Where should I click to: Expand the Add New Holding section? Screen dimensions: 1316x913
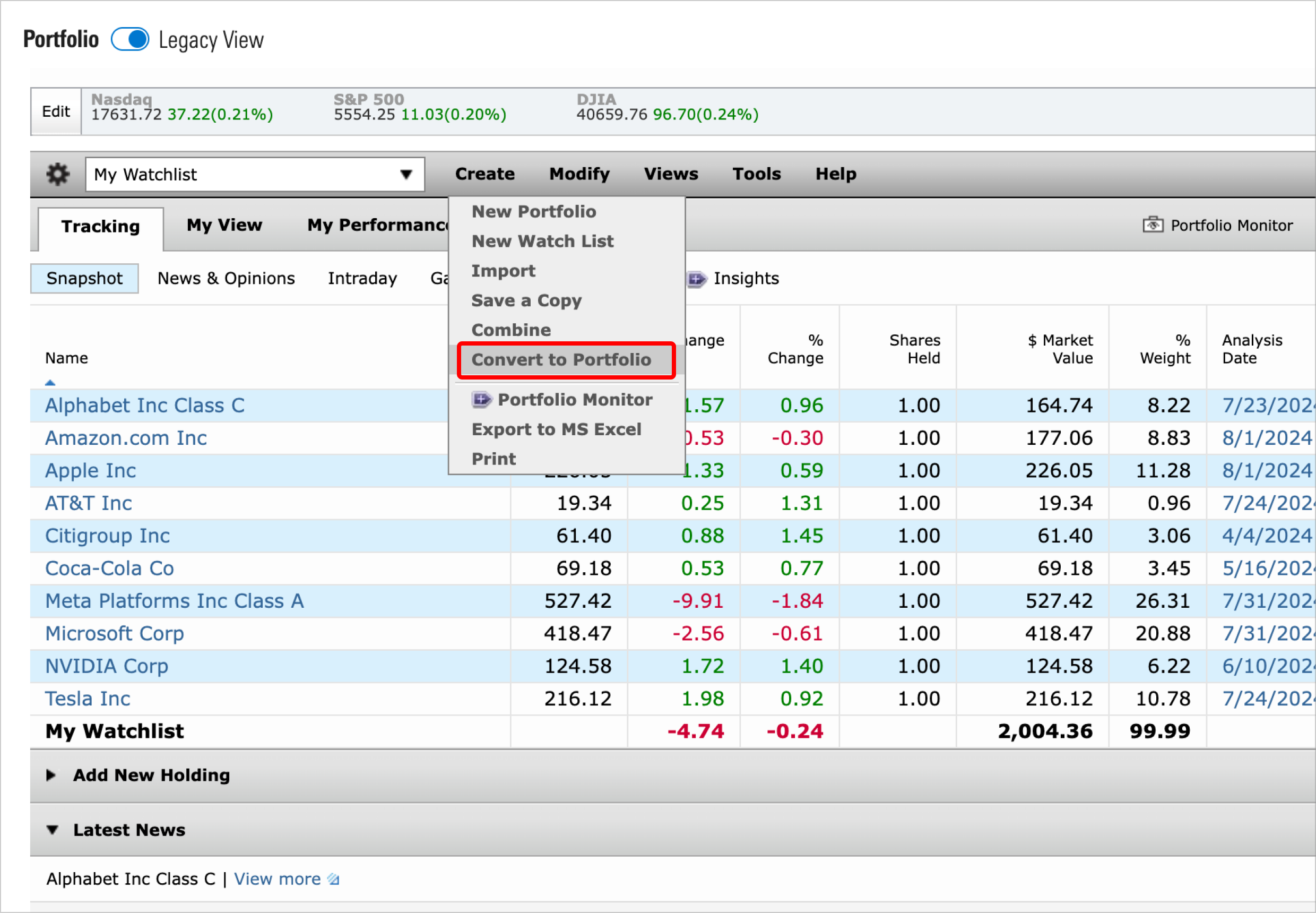(x=51, y=774)
